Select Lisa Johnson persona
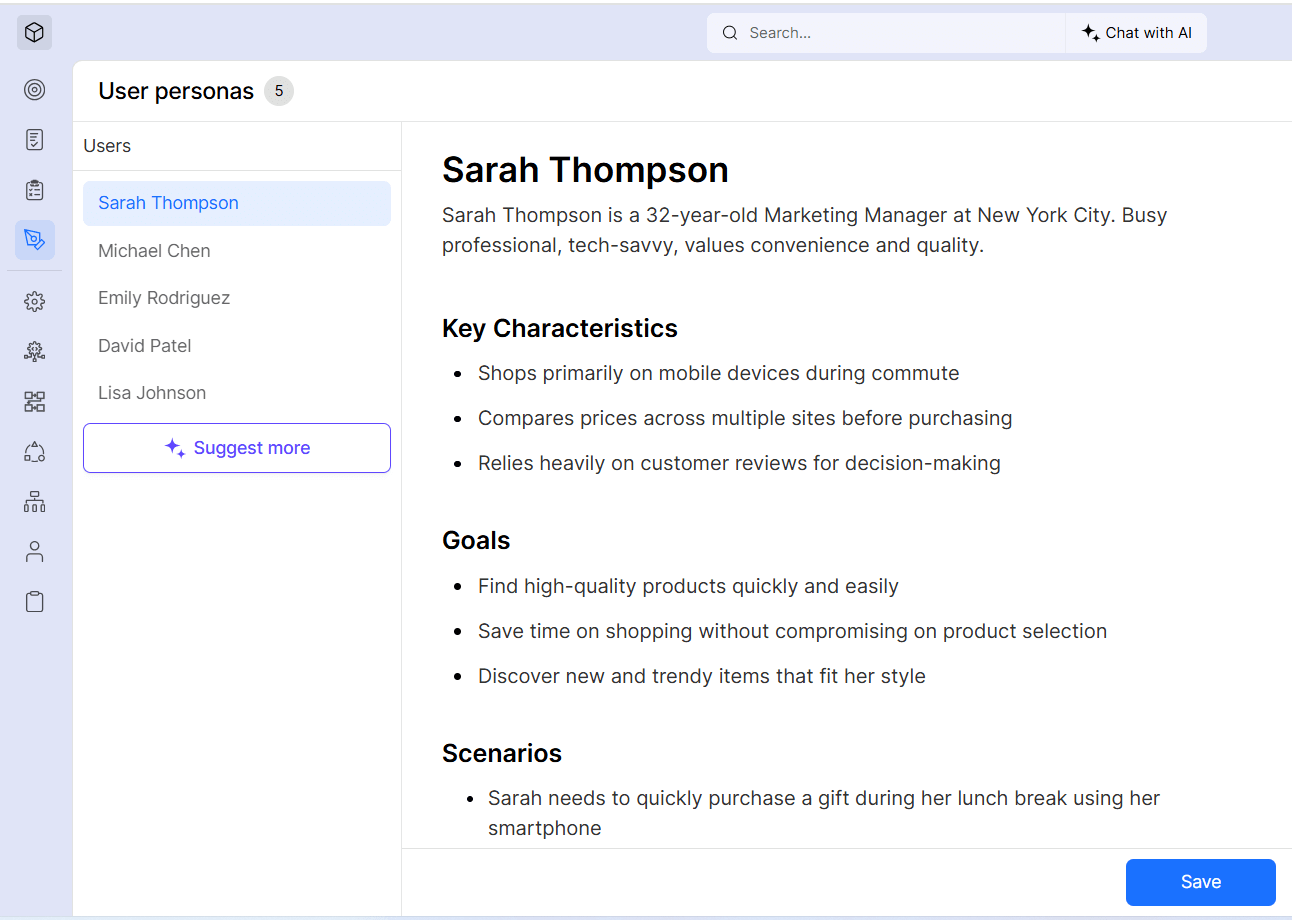The image size is (1292, 920). pos(237,393)
